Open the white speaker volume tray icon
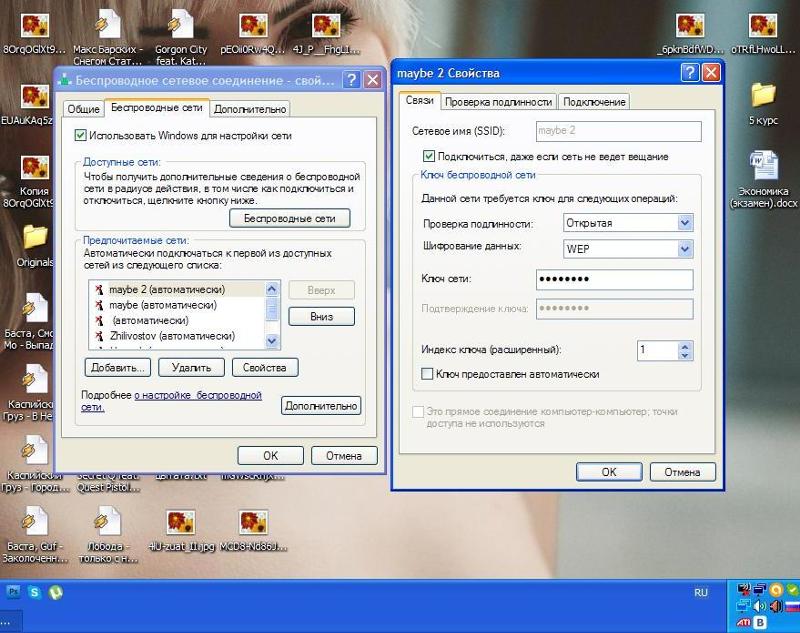The width and height of the screenshot is (800, 633). (x=760, y=606)
